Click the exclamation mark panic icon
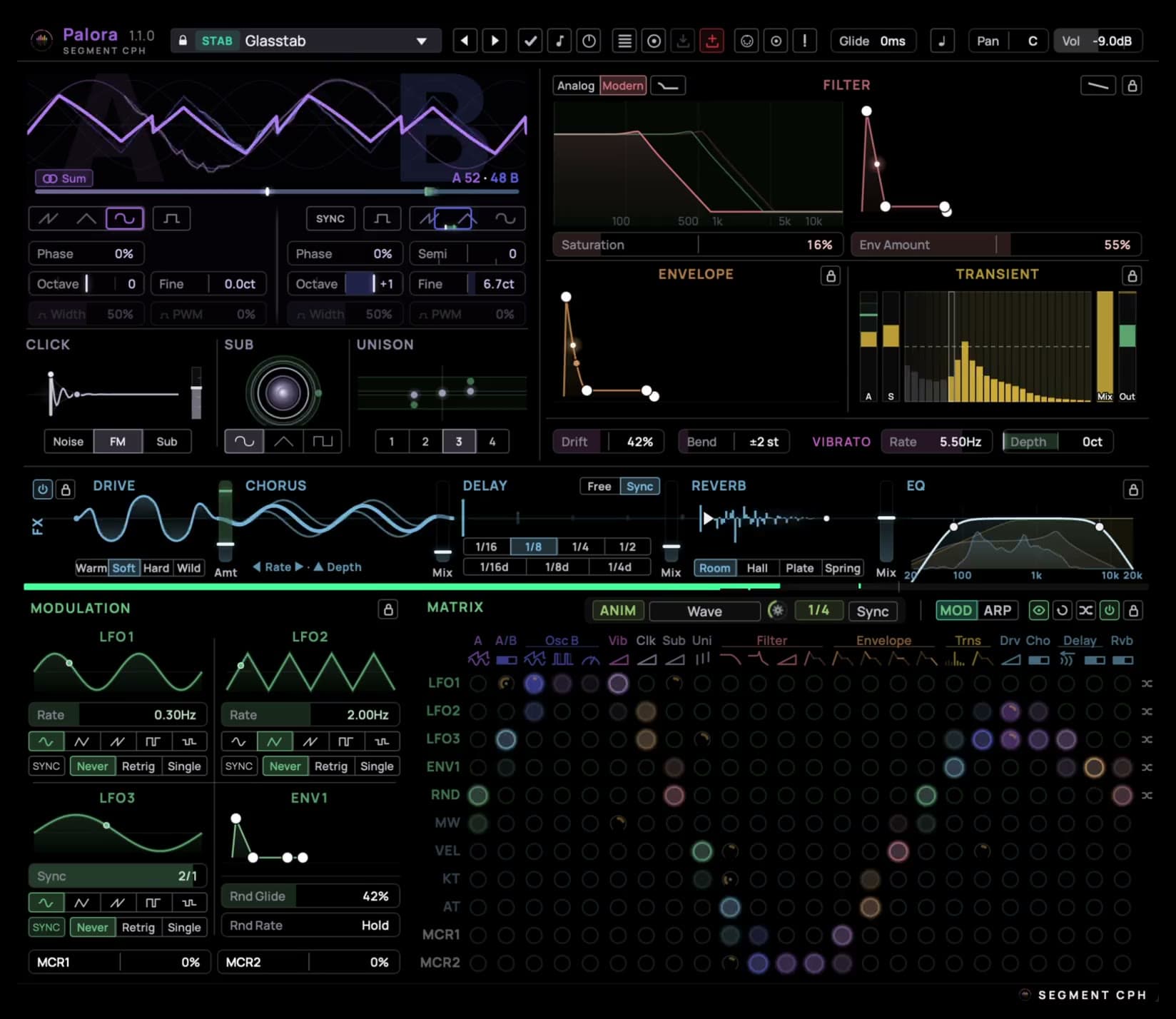Image resolution: width=1176 pixels, height=1019 pixels. tap(805, 41)
